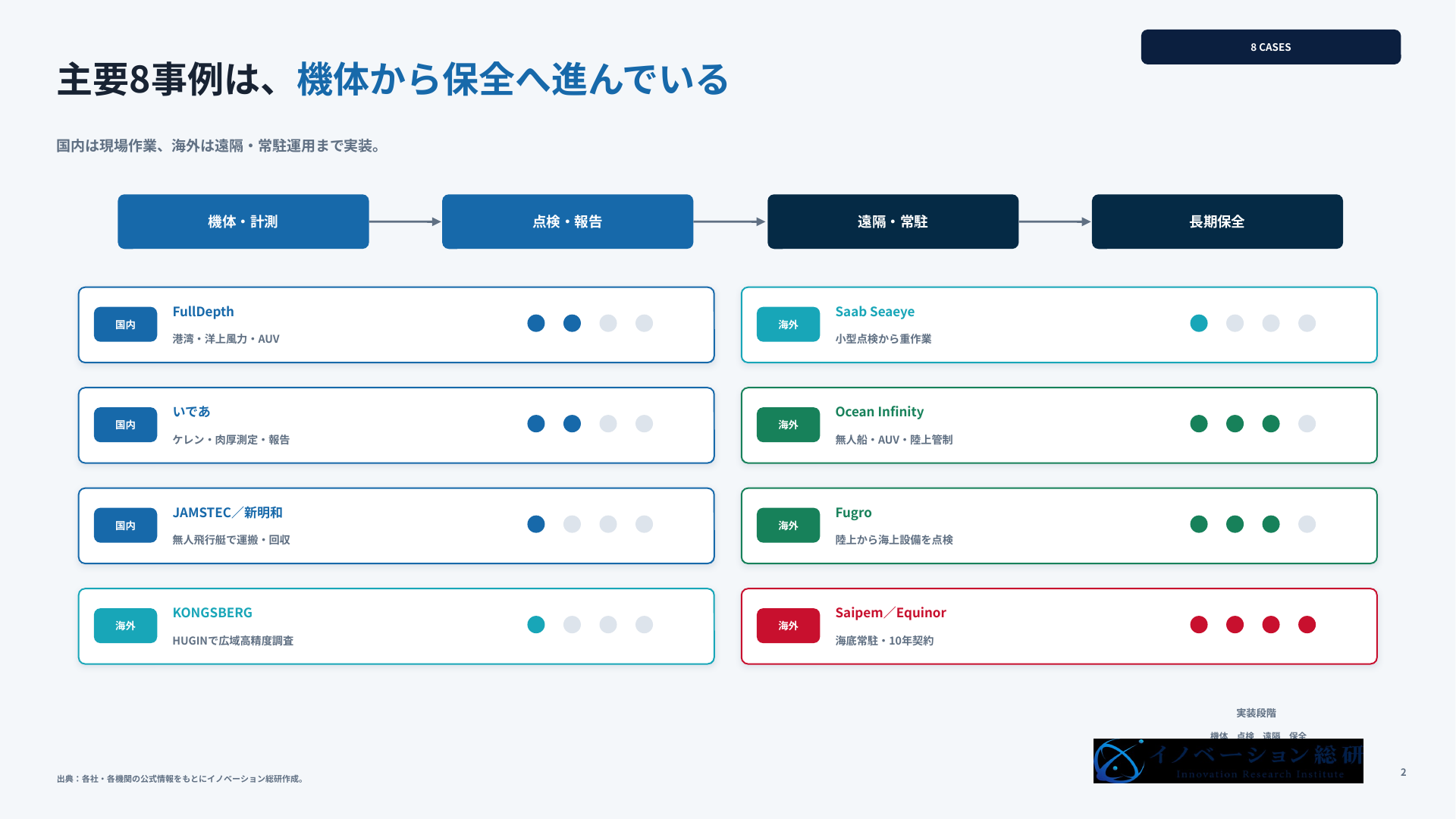The image size is (1456, 819).
Task: Click the 国内 badge on the FullDepth card
Action: tap(125, 325)
